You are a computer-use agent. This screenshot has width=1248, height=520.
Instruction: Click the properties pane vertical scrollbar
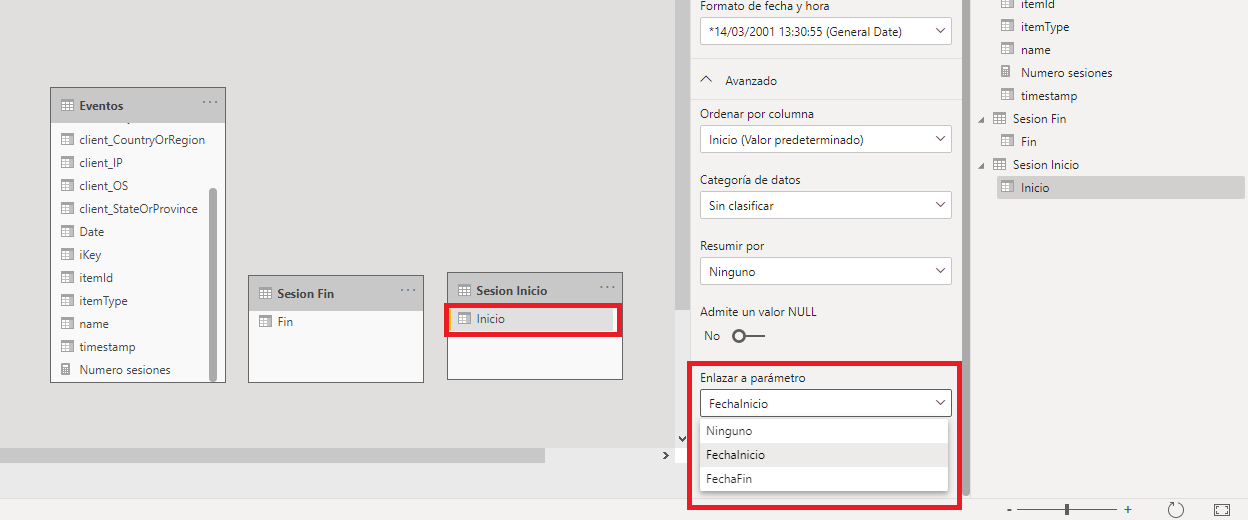[x=964, y=248]
